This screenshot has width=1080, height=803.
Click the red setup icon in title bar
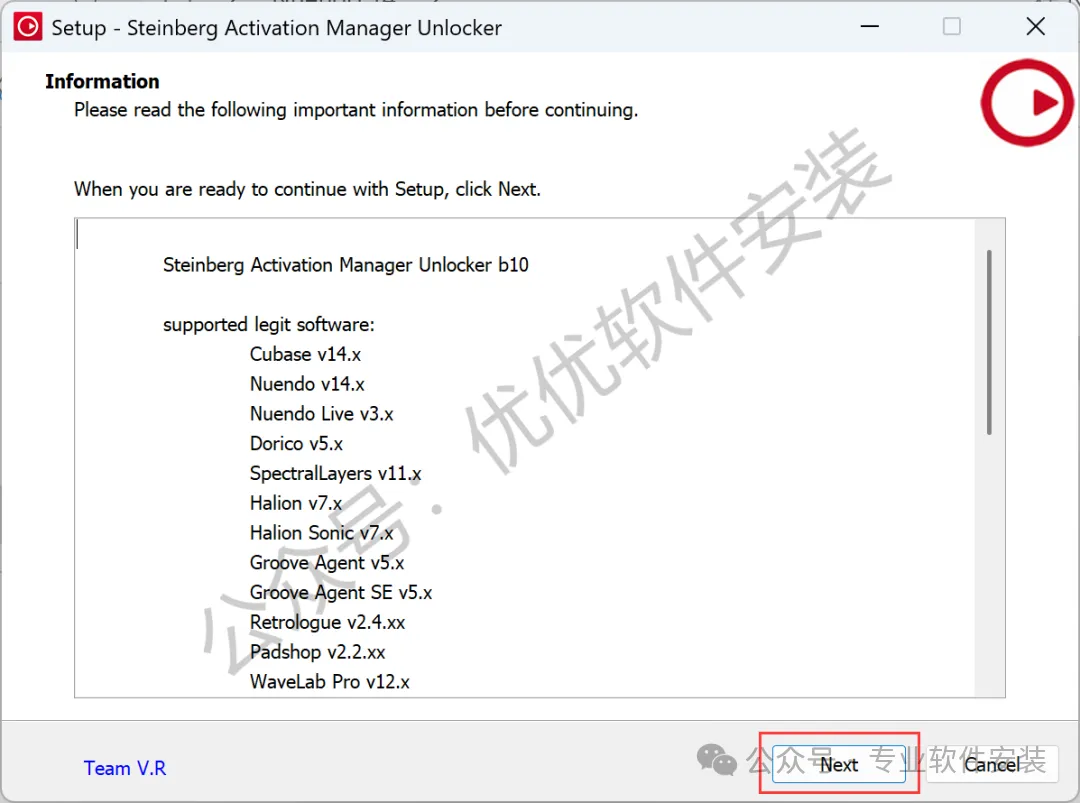28,27
